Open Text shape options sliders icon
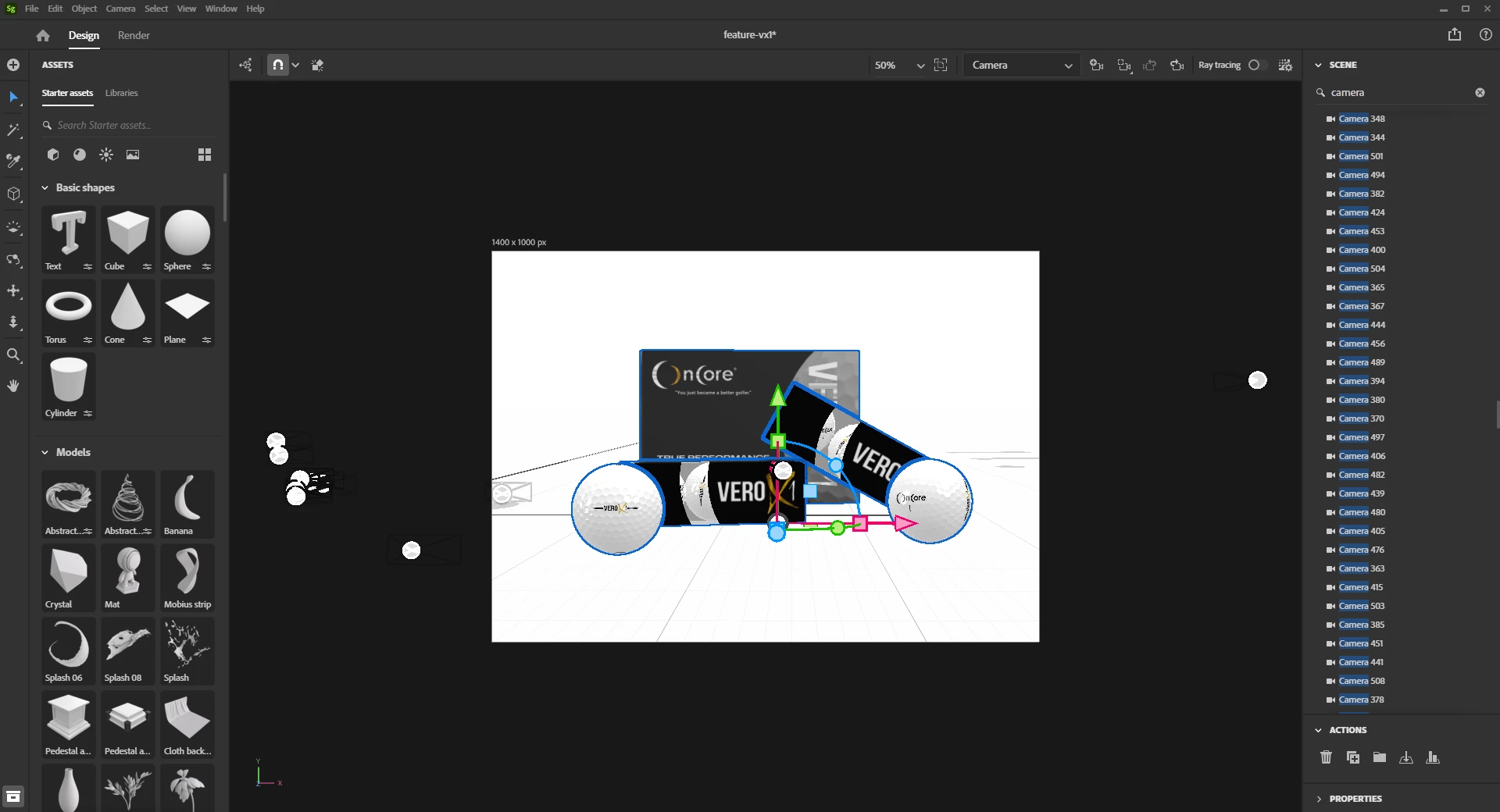 87,267
